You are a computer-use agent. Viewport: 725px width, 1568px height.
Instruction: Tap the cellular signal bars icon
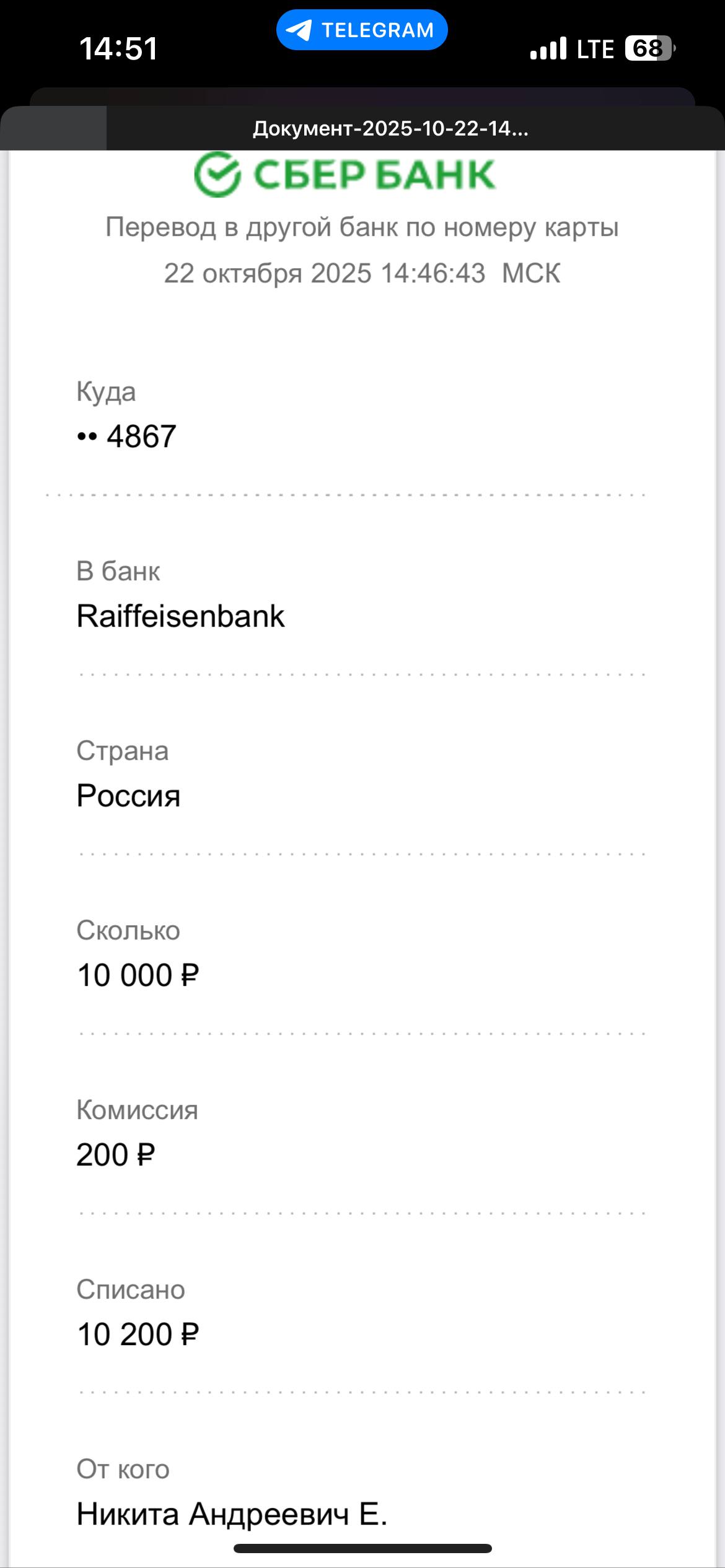[x=548, y=48]
